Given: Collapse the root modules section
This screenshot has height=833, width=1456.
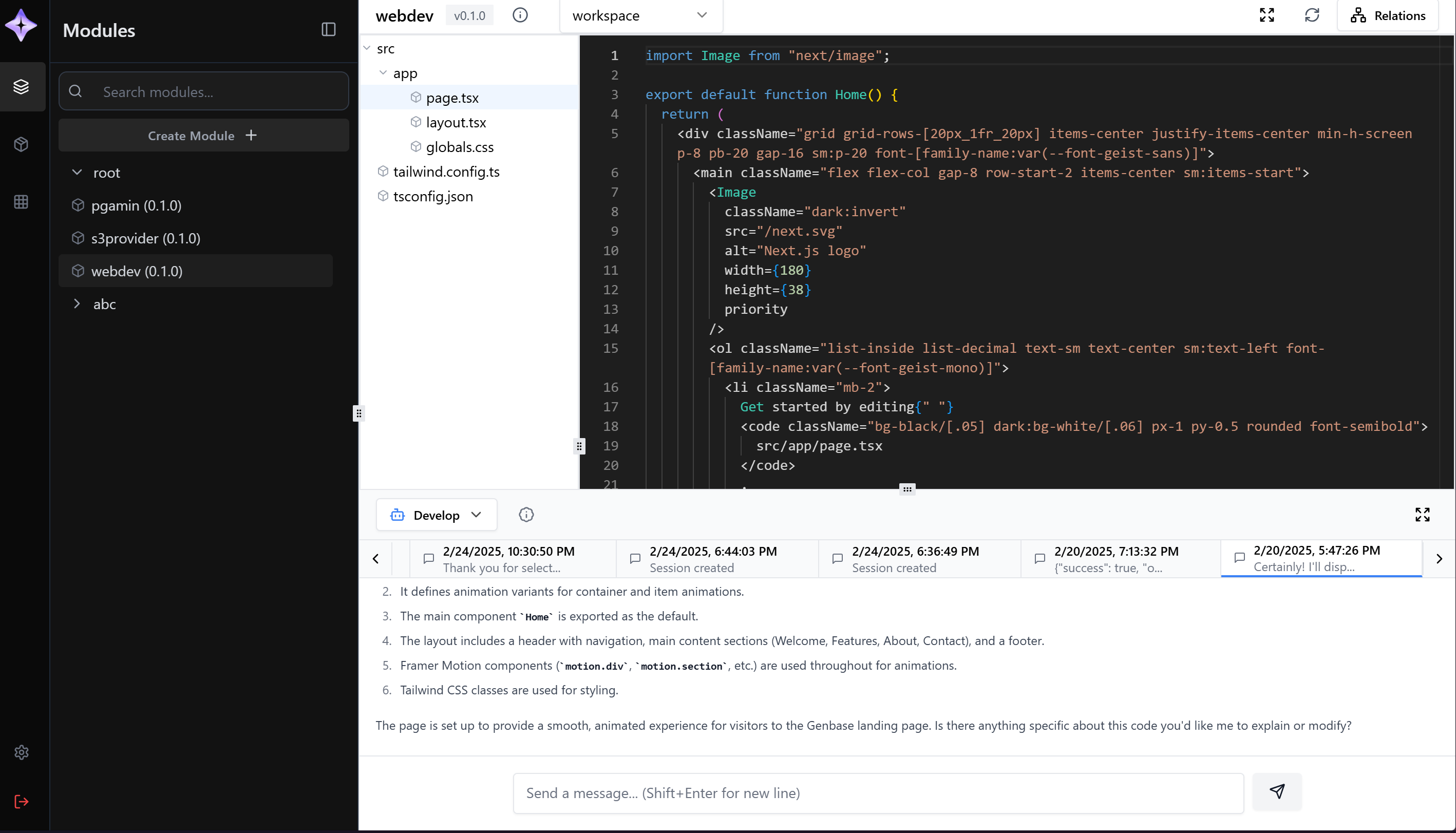Looking at the screenshot, I should coord(78,172).
